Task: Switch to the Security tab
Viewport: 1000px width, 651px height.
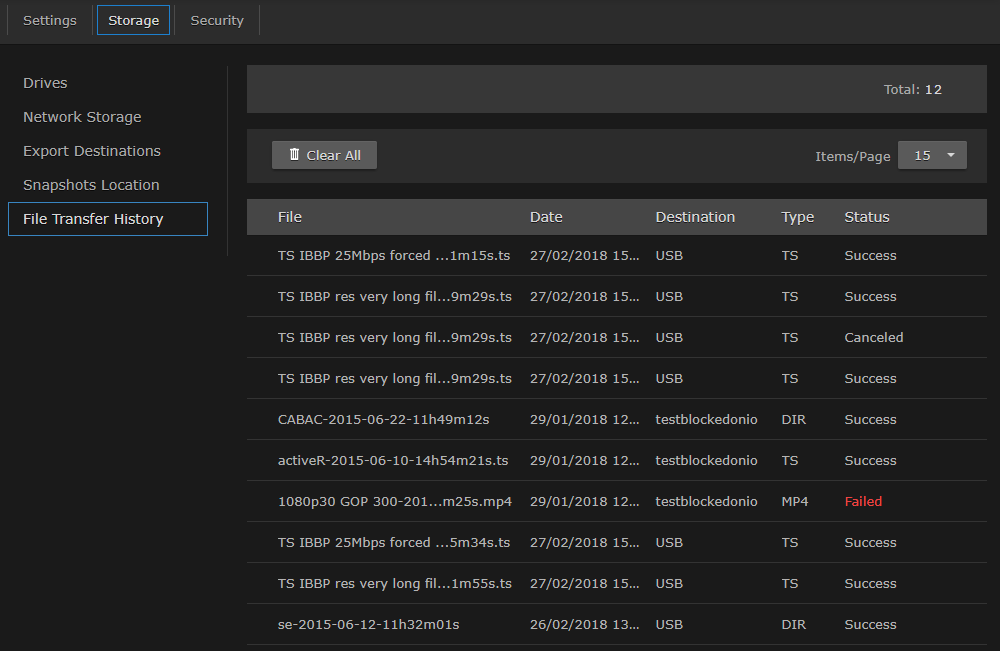Action: click(x=216, y=20)
